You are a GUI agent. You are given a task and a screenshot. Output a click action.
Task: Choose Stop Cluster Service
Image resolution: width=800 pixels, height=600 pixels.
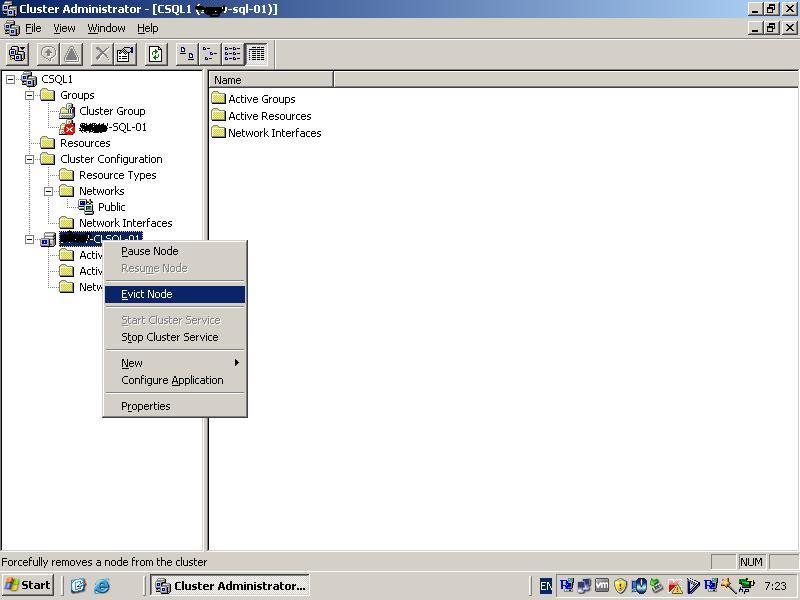click(175, 337)
